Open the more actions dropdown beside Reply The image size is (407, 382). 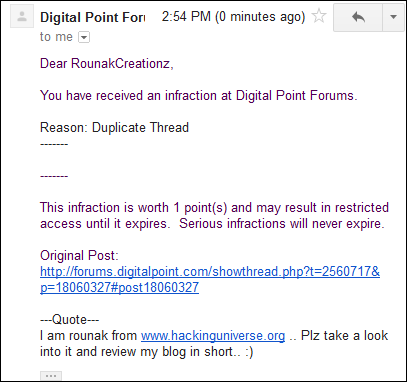pos(393,17)
